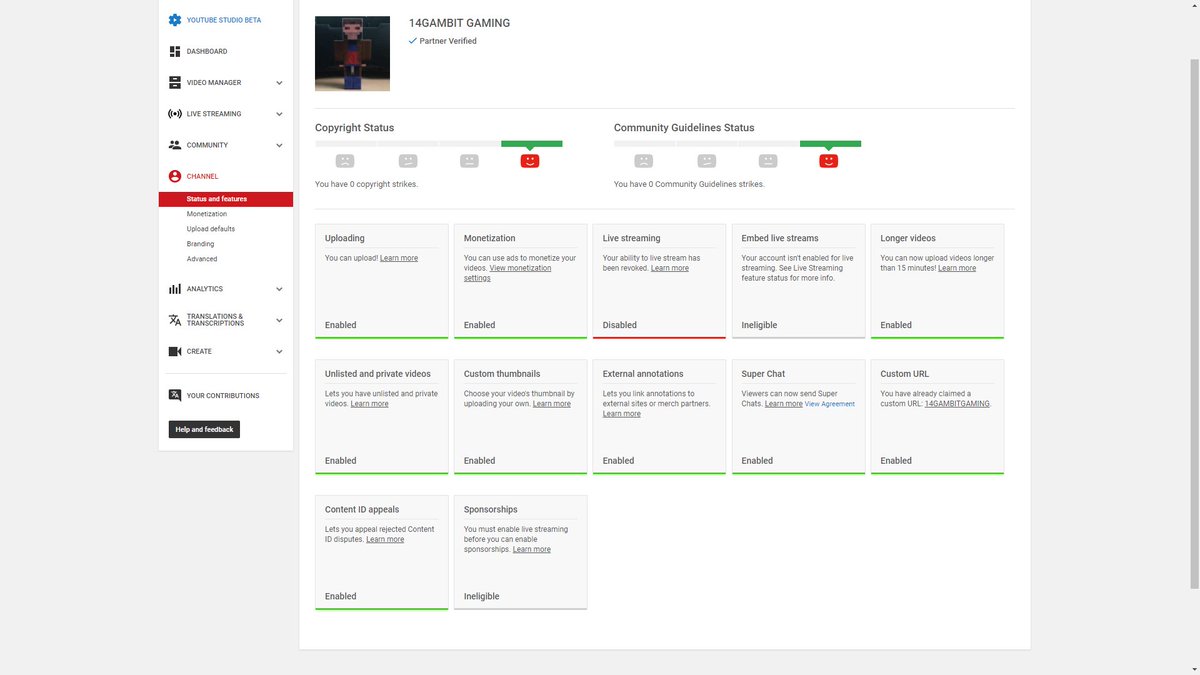Click the Copyright Status heading
The height and width of the screenshot is (675, 1200).
355,128
